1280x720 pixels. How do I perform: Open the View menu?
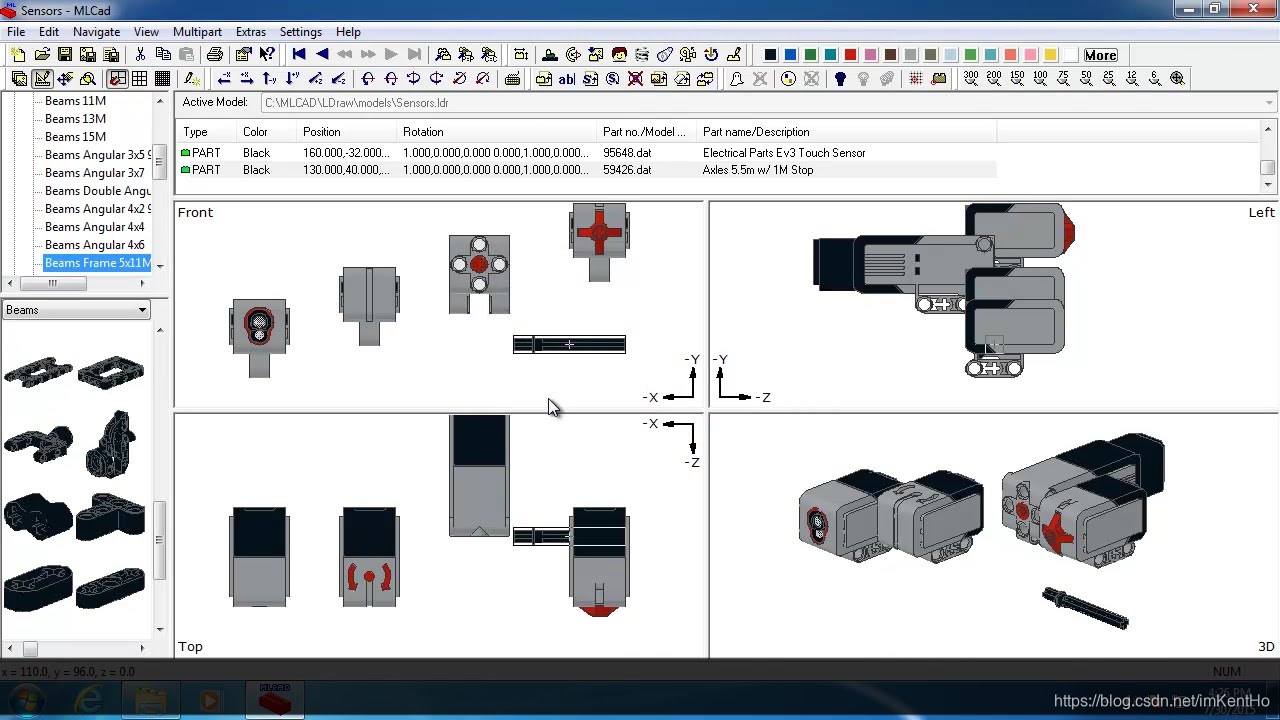(x=146, y=32)
